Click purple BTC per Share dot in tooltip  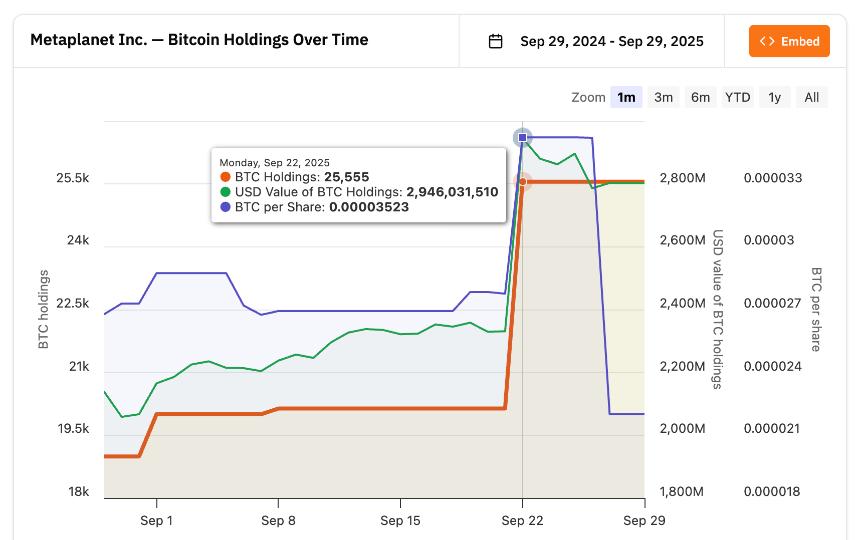pyautogui.click(x=225, y=207)
